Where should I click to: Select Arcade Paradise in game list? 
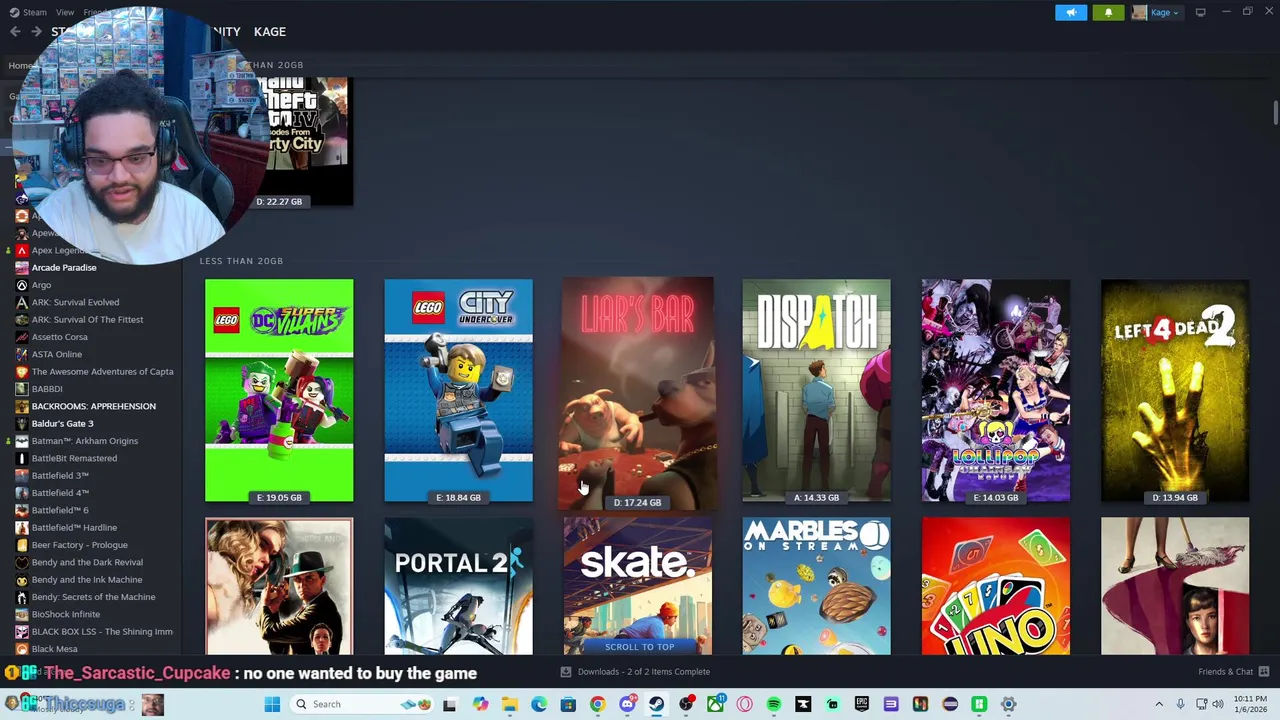point(64,267)
